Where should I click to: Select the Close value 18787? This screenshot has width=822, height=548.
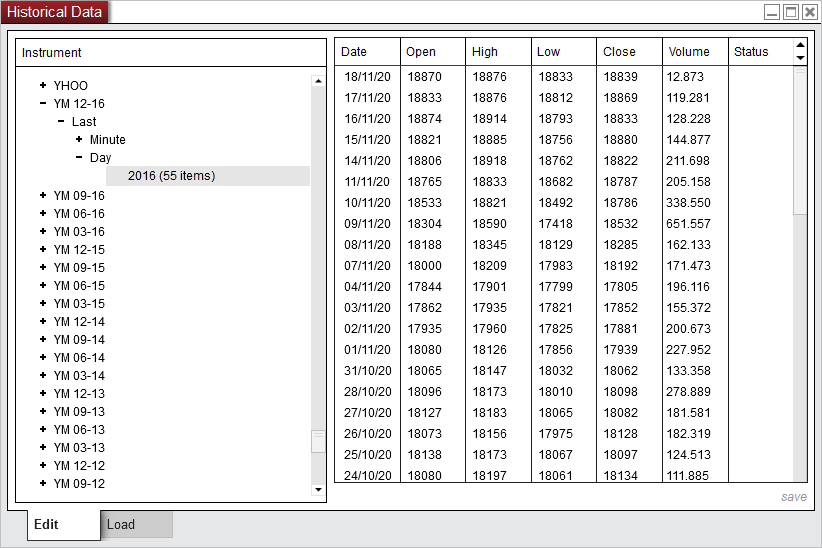(x=621, y=181)
